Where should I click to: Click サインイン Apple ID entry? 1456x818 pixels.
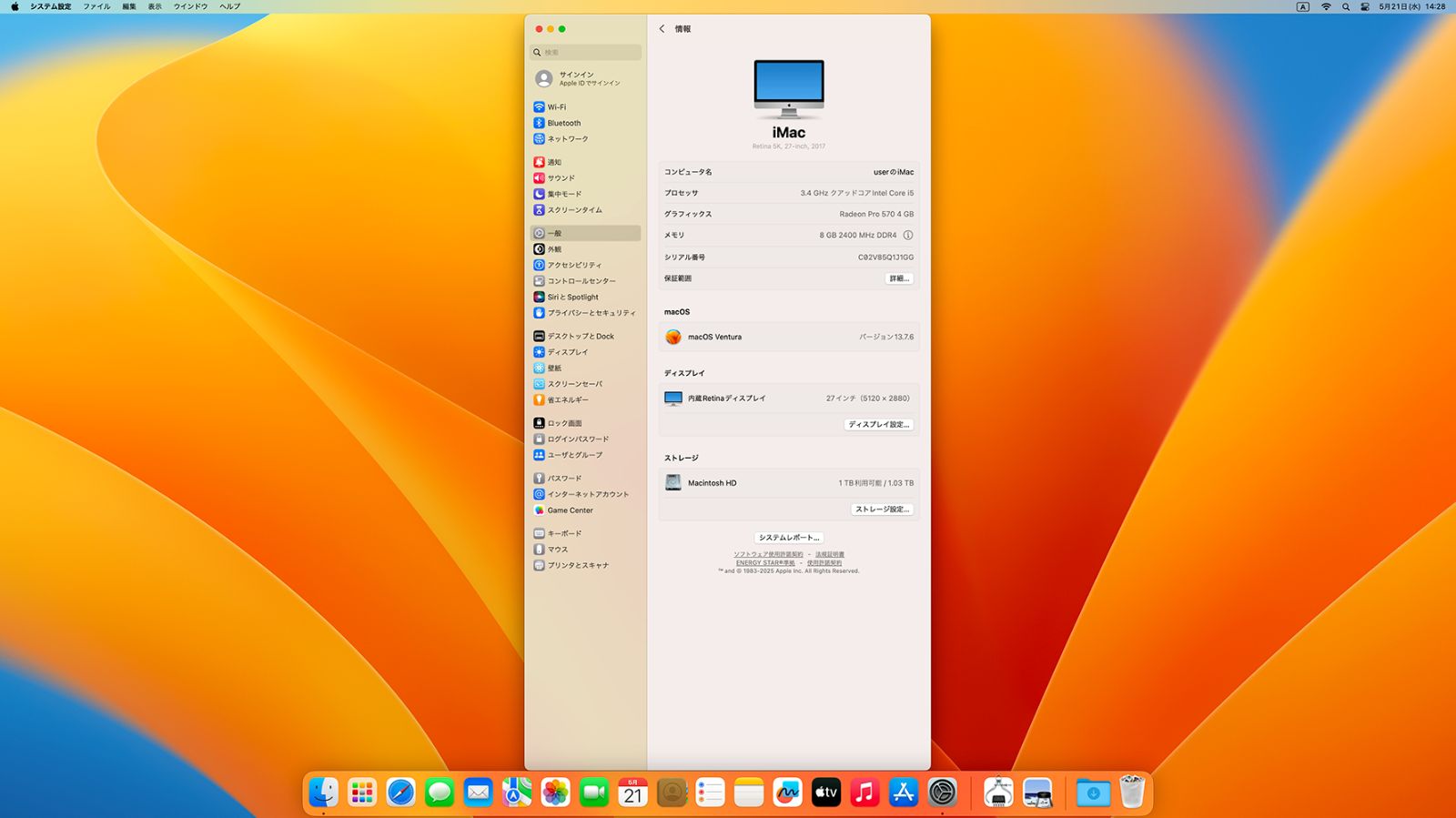click(586, 79)
